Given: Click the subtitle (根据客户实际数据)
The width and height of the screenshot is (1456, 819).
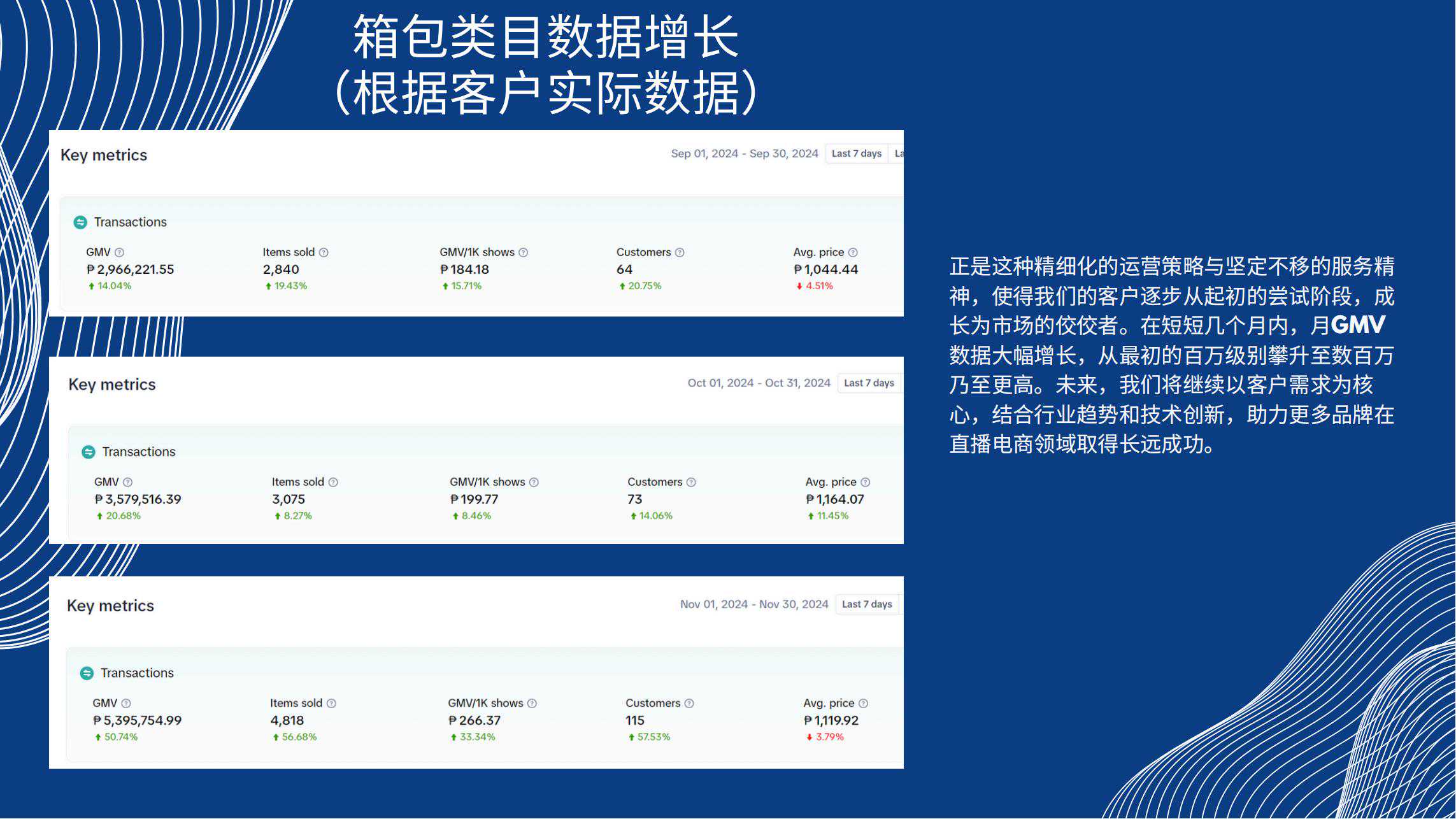Looking at the screenshot, I should 546,93.
